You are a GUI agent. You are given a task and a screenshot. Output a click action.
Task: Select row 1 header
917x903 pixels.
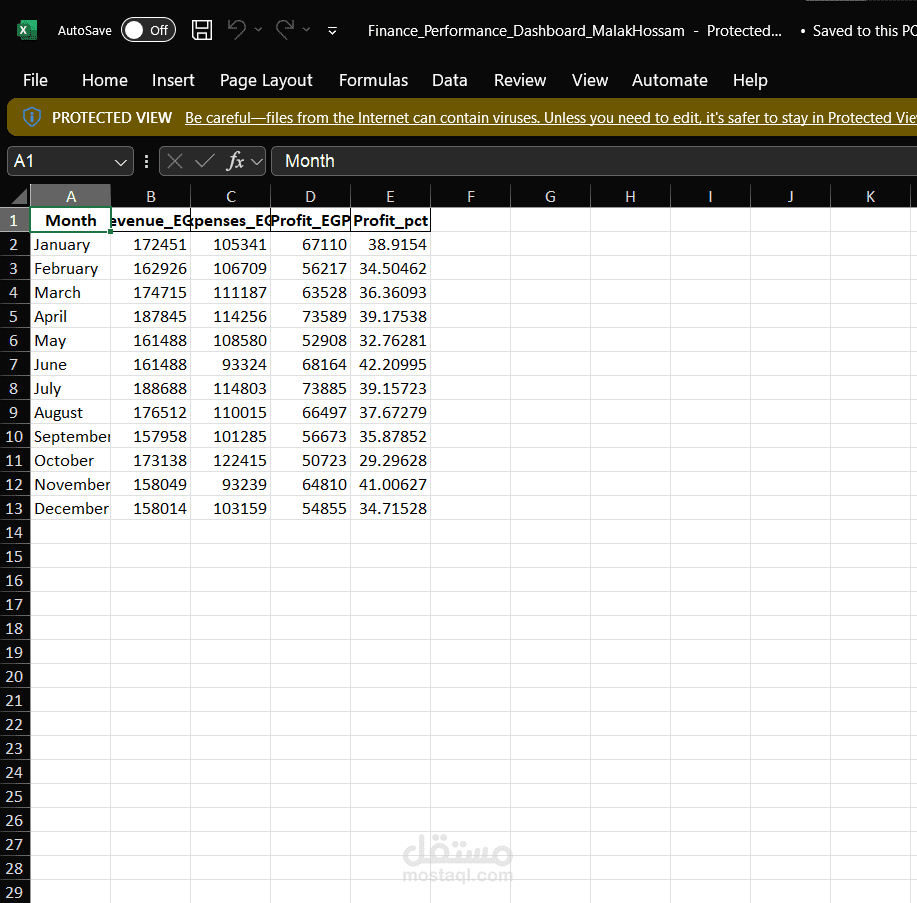tap(15, 220)
